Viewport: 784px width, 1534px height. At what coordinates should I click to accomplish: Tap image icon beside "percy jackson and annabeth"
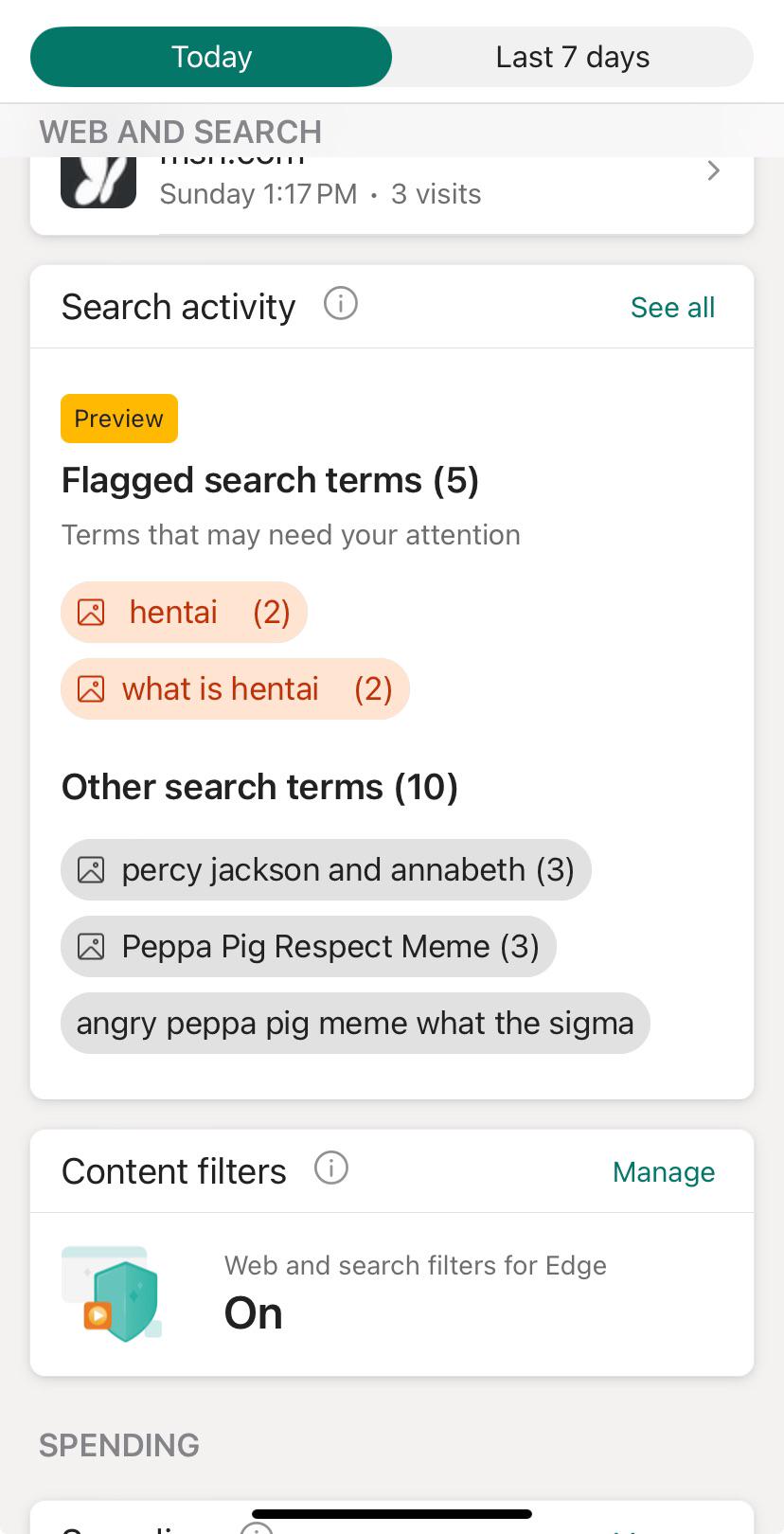pyautogui.click(x=91, y=870)
